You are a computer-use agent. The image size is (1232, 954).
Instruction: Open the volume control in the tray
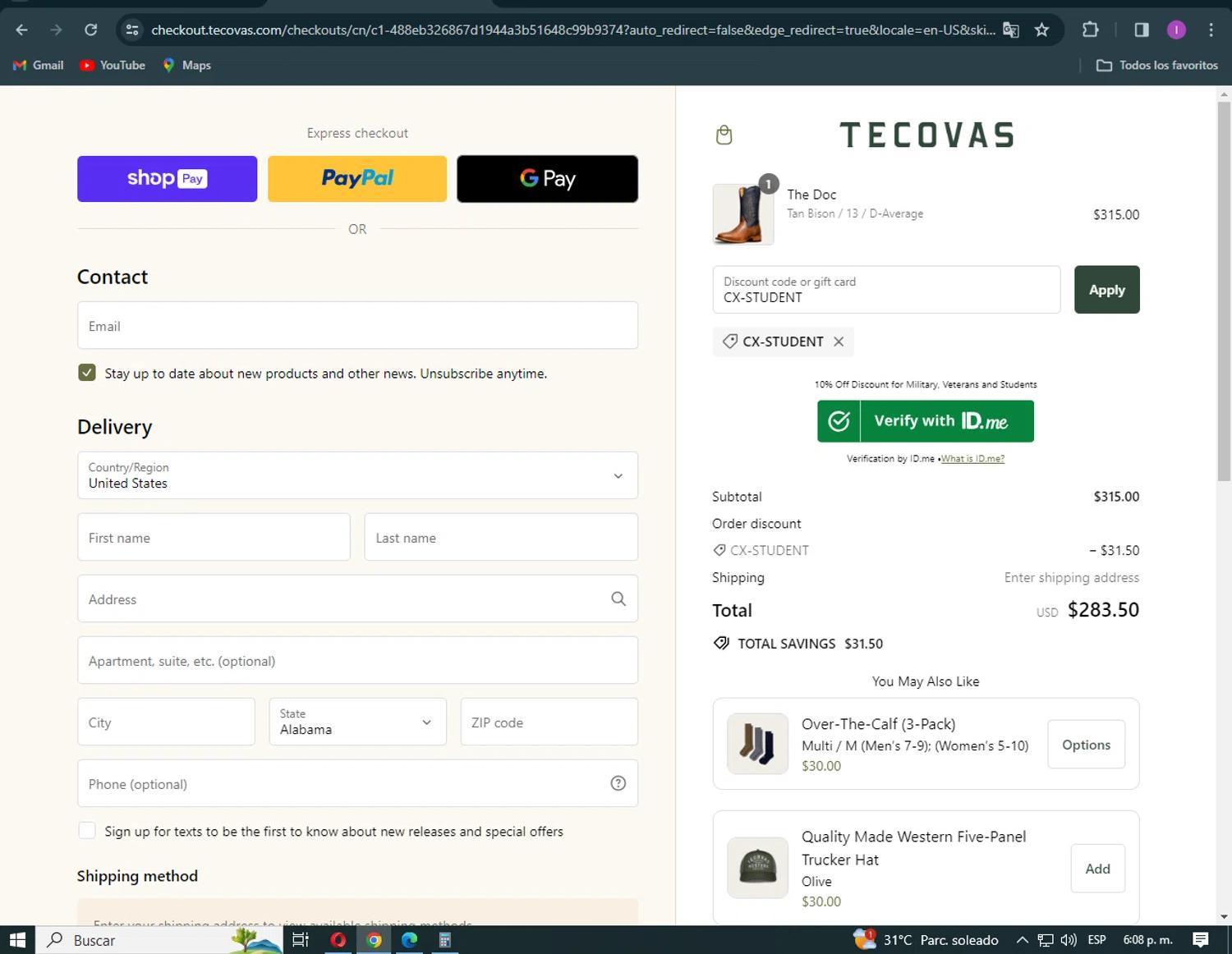1068,940
